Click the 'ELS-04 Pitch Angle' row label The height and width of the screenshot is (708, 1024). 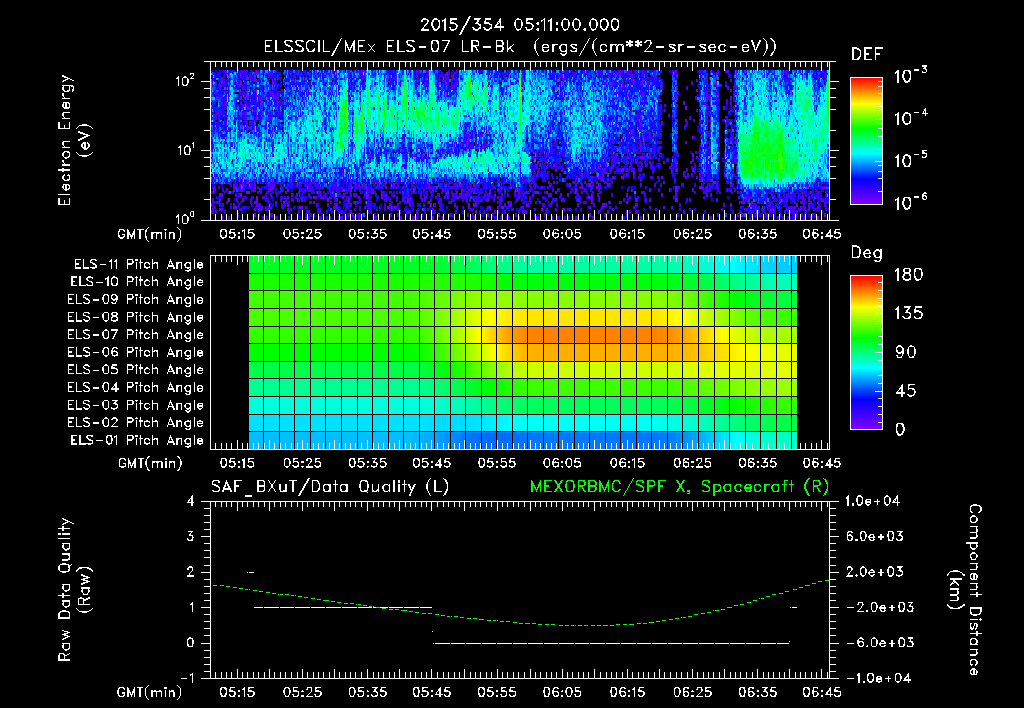[x=136, y=387]
